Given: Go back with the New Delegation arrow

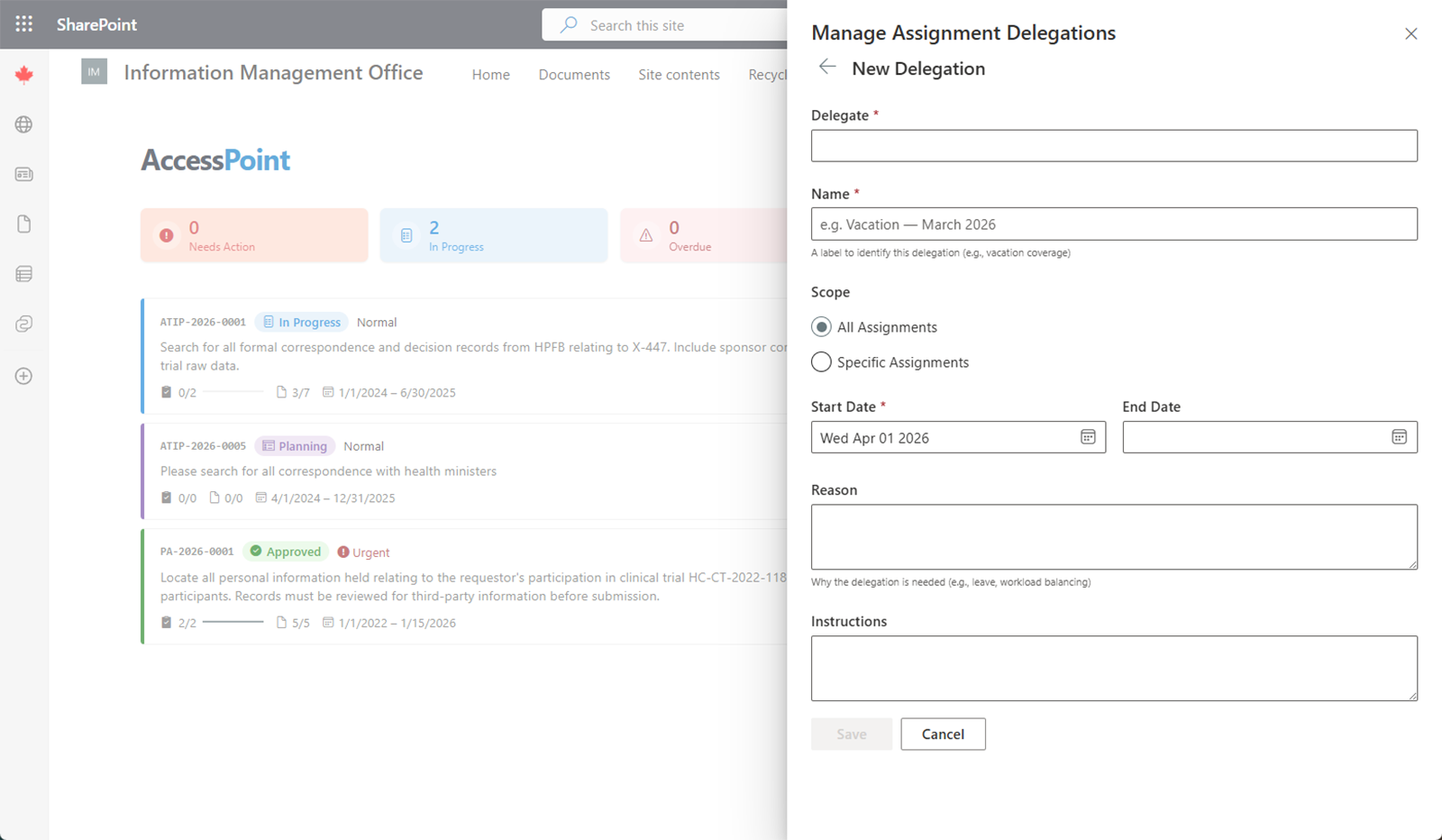Looking at the screenshot, I should [826, 66].
